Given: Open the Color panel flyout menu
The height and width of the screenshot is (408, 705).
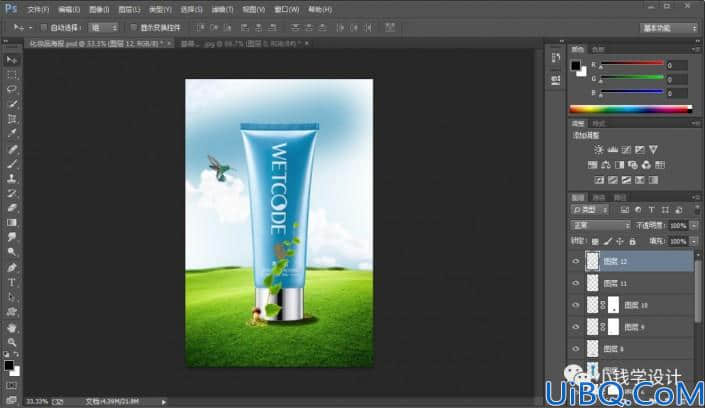Looking at the screenshot, I should pyautogui.click(x=696, y=49).
